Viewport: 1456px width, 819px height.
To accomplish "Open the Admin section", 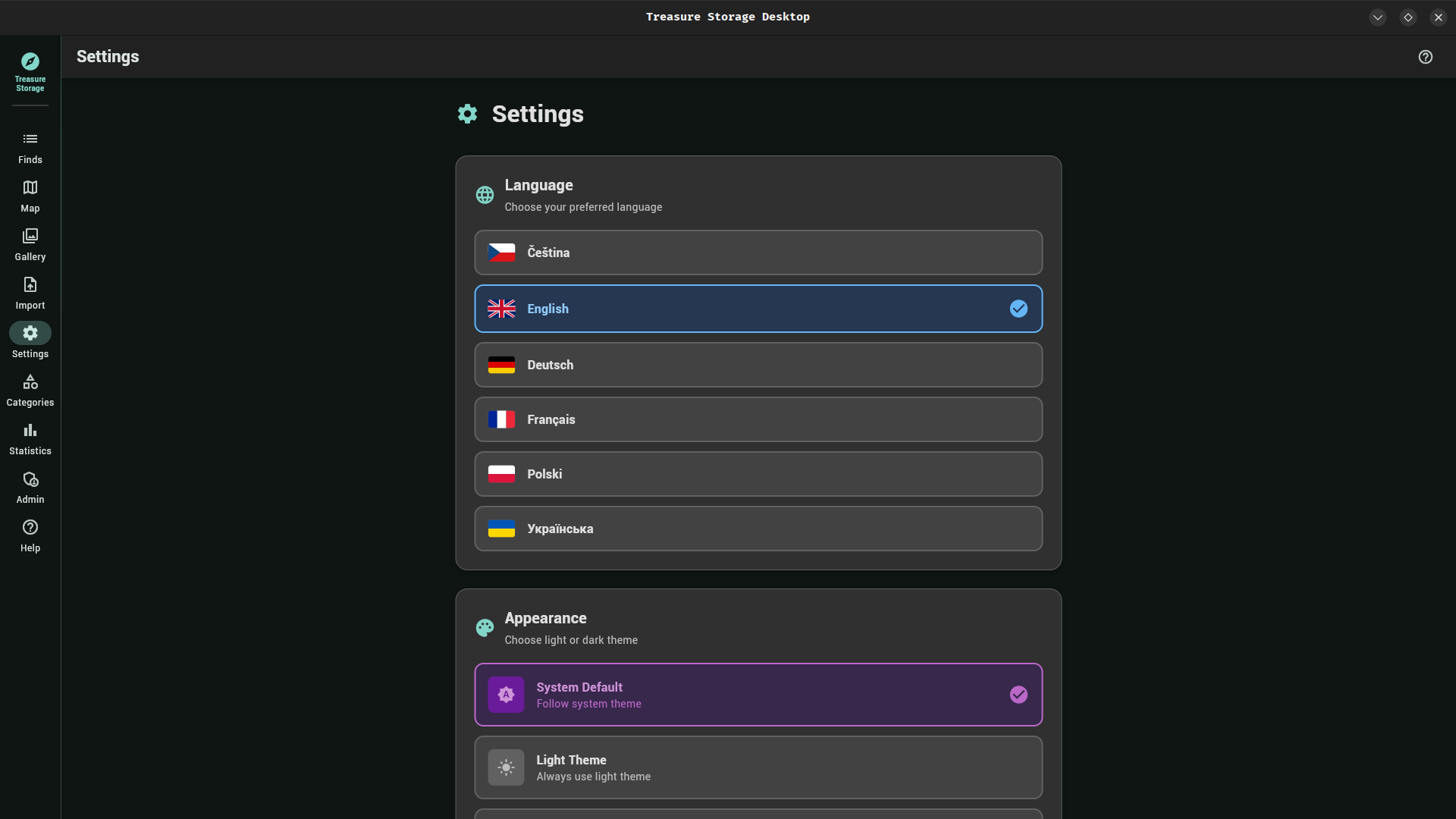I will [30, 486].
